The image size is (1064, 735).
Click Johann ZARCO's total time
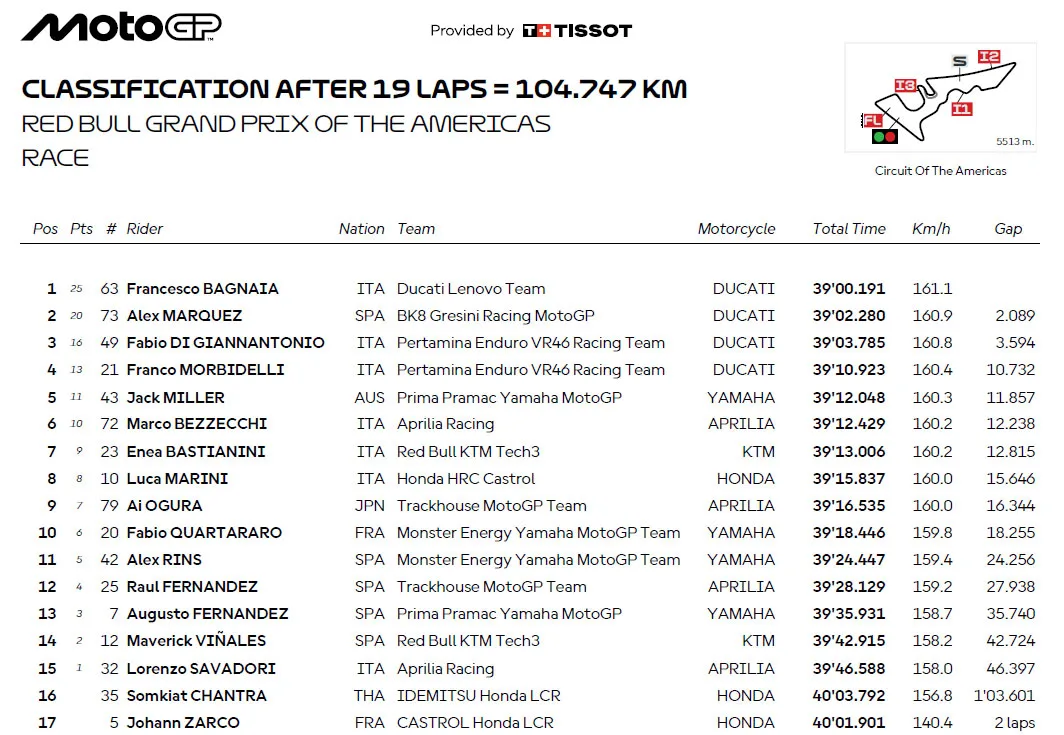849,723
